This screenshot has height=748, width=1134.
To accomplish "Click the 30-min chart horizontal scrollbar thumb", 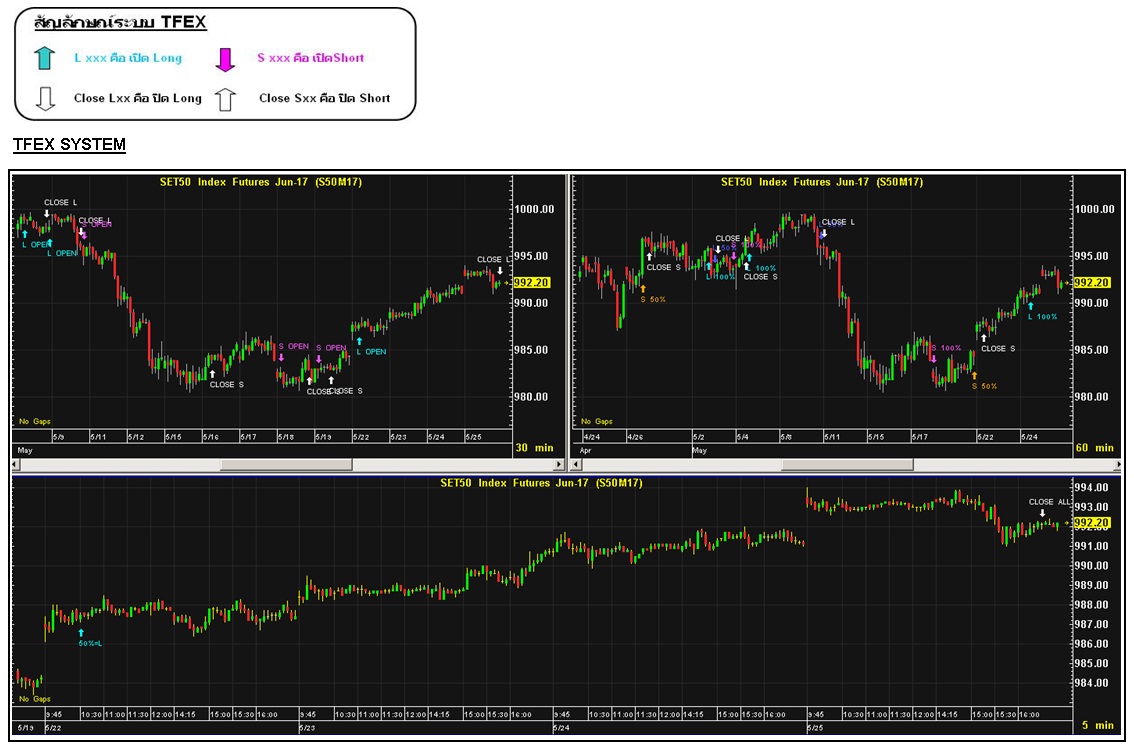I will [286, 464].
